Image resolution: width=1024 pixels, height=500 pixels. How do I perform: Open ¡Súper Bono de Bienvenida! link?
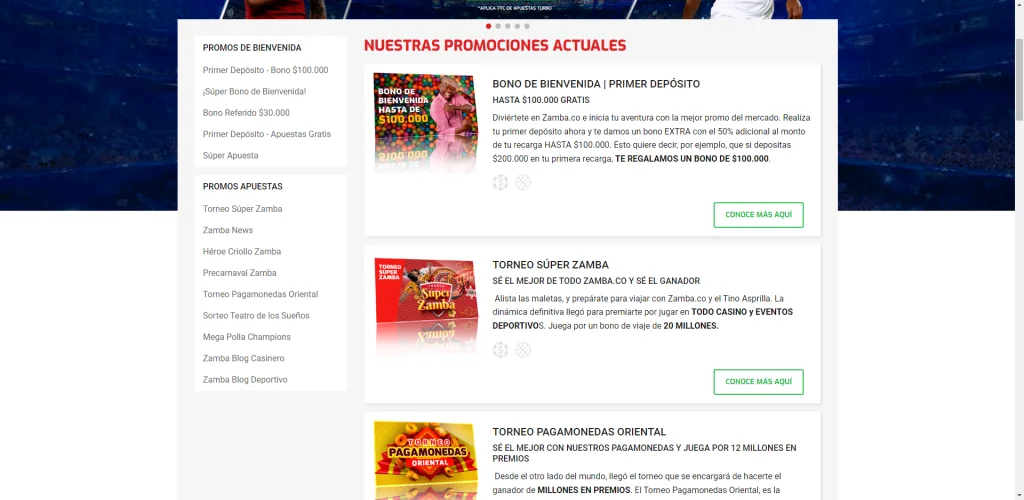pos(255,91)
